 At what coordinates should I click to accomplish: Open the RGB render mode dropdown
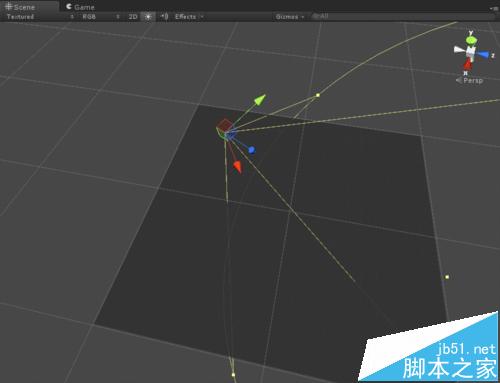(101, 16)
